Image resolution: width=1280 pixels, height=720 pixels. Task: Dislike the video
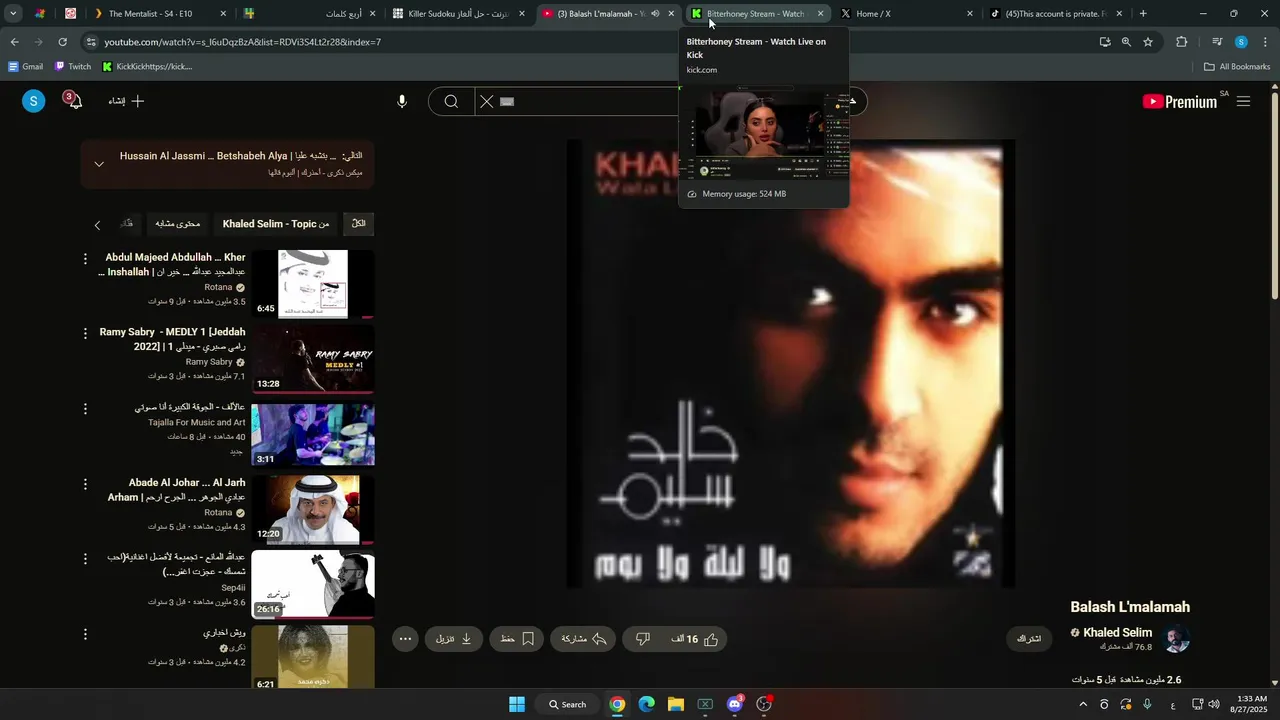click(x=643, y=639)
